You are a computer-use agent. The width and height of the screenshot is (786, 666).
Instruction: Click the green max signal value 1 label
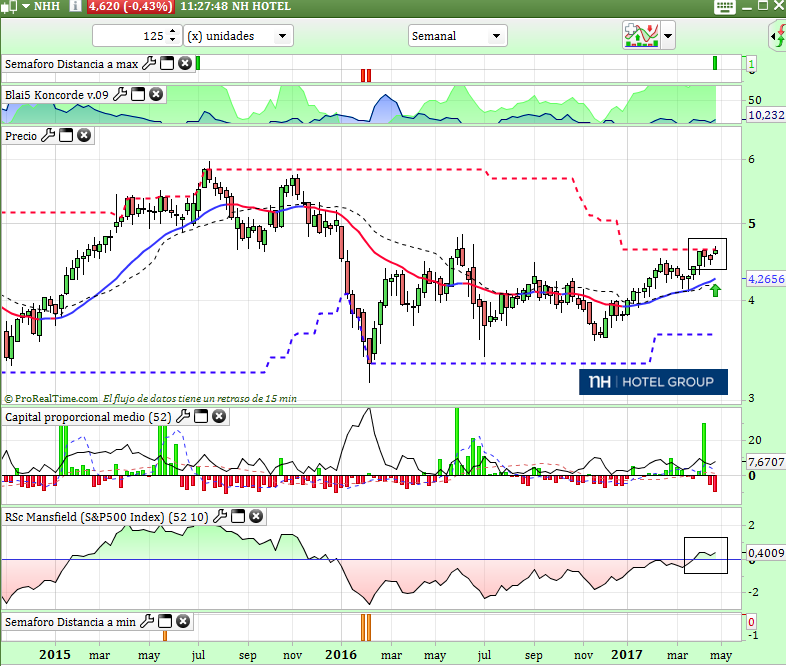(751, 64)
